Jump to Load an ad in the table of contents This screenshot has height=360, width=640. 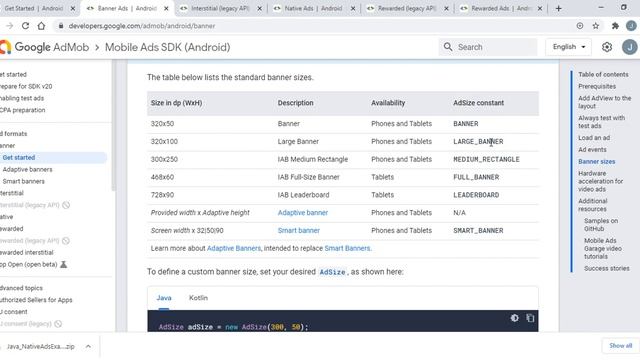click(x=594, y=138)
